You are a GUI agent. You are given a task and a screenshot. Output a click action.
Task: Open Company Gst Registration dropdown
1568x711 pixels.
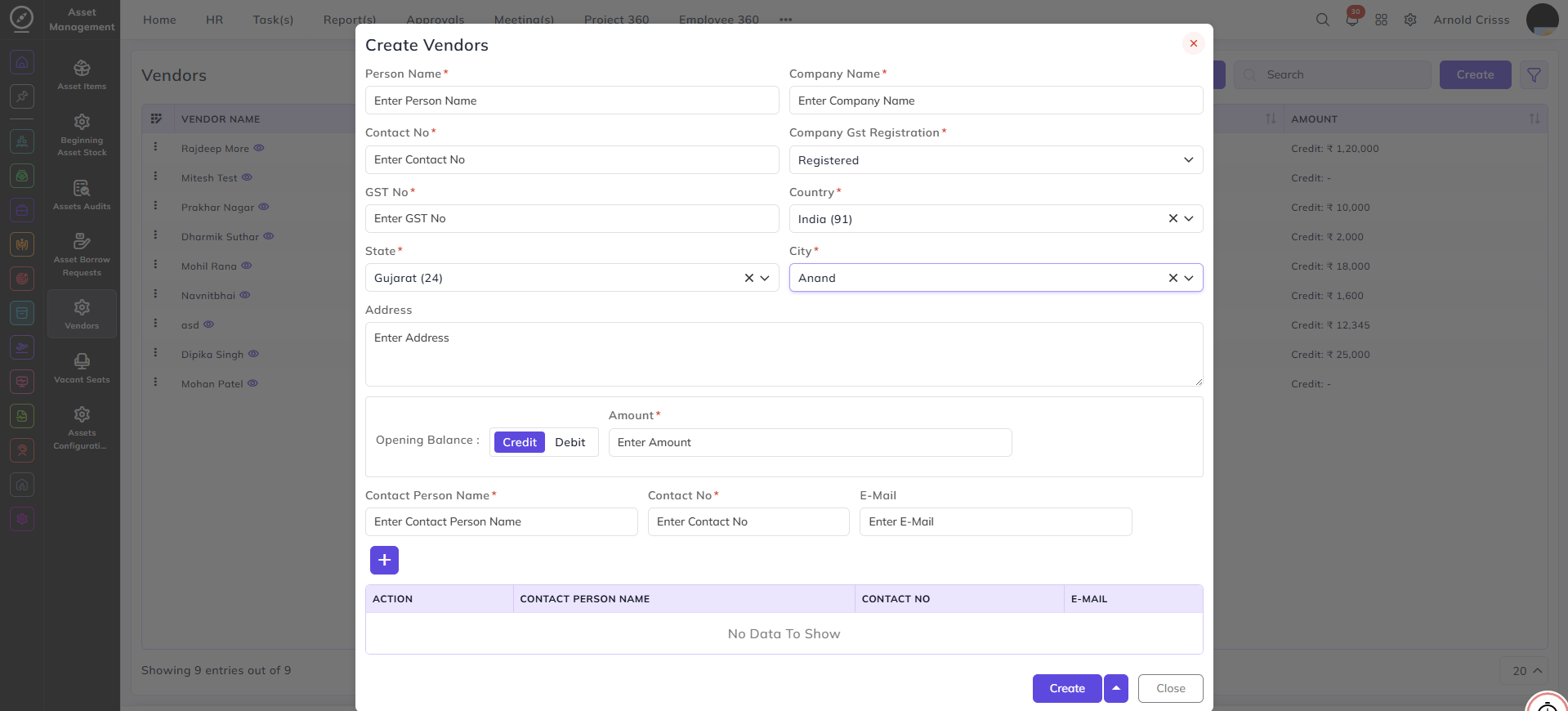[996, 160]
